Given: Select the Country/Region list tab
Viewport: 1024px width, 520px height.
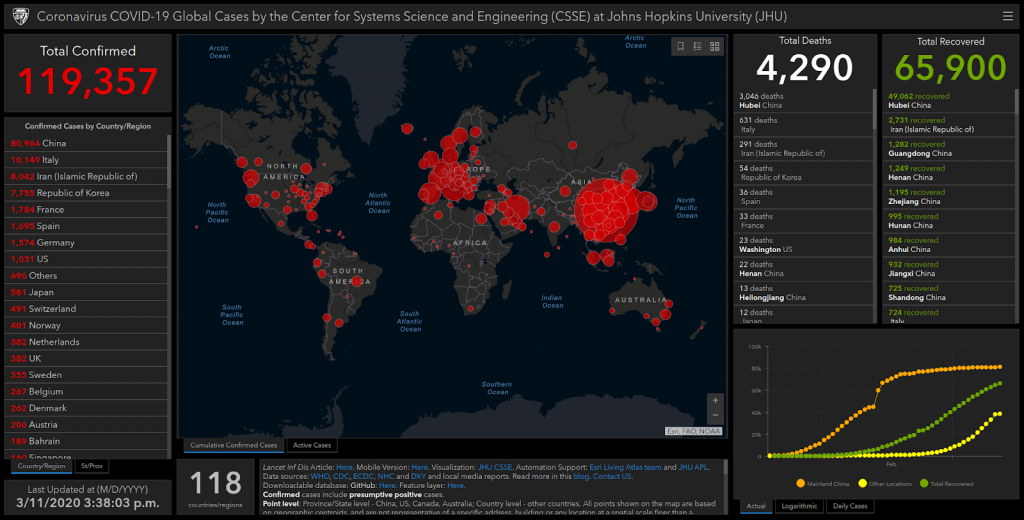Looking at the screenshot, I should (x=41, y=466).
